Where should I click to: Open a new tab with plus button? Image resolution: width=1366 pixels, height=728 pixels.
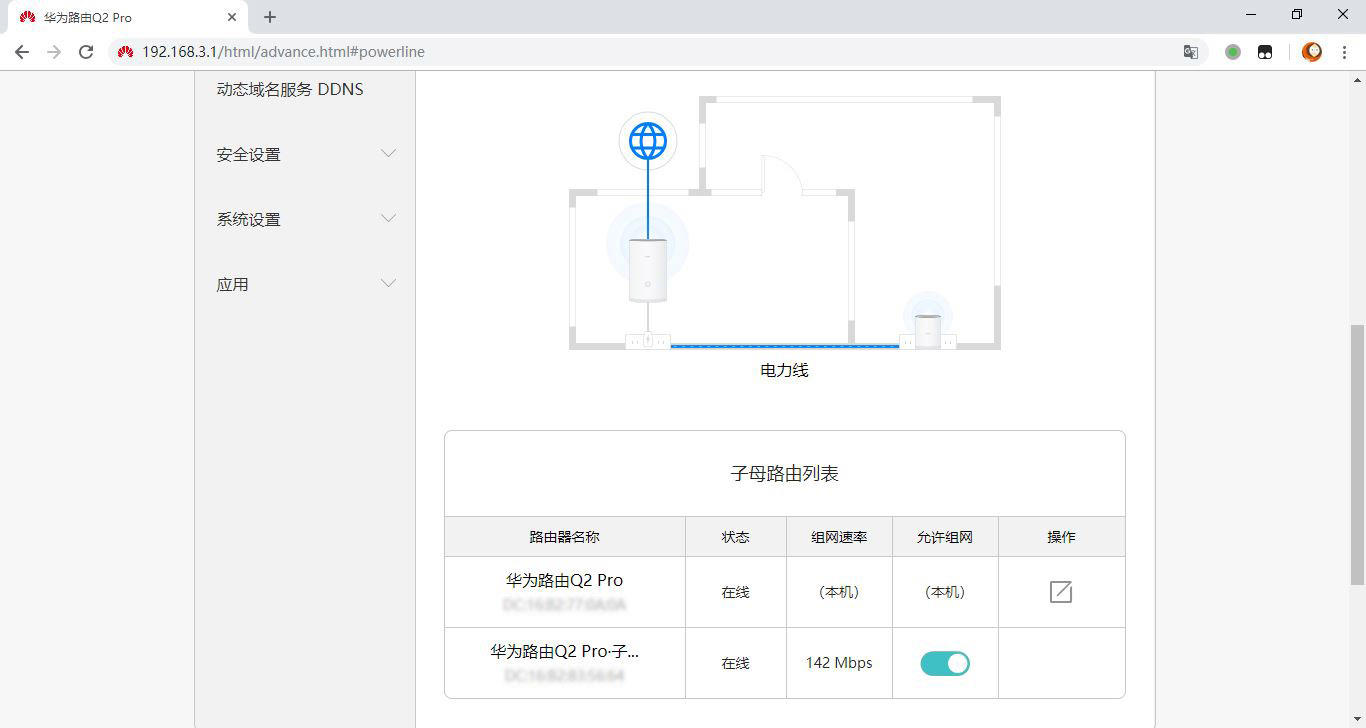click(270, 17)
